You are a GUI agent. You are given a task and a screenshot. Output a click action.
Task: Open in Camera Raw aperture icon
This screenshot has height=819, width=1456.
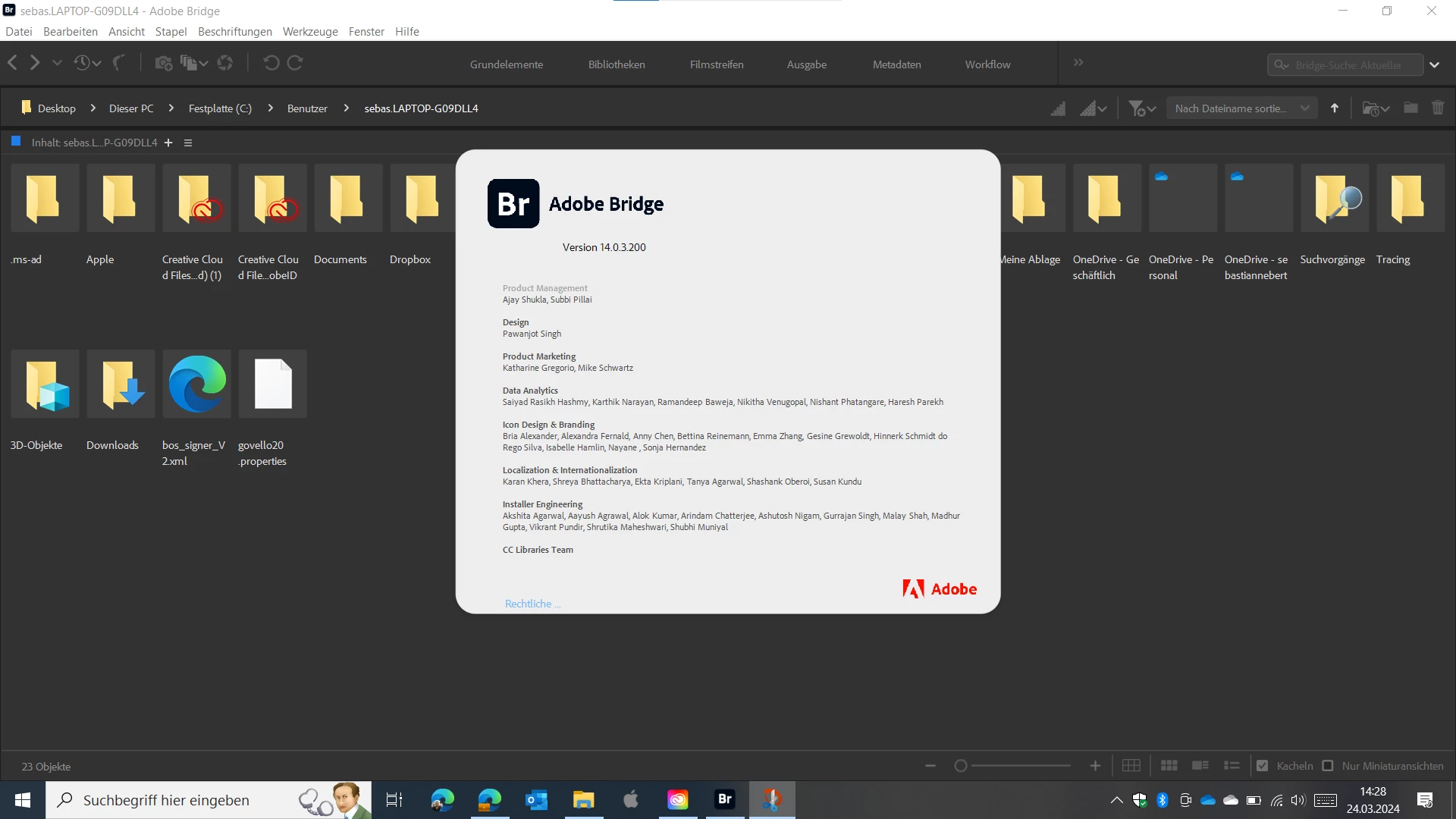(225, 63)
